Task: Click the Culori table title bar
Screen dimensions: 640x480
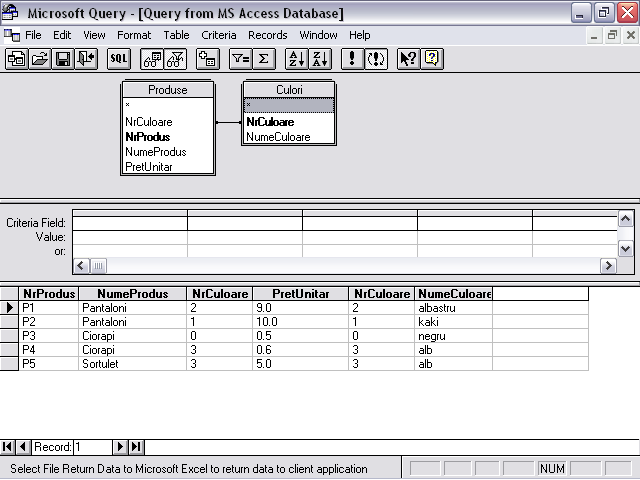Action: (x=289, y=89)
